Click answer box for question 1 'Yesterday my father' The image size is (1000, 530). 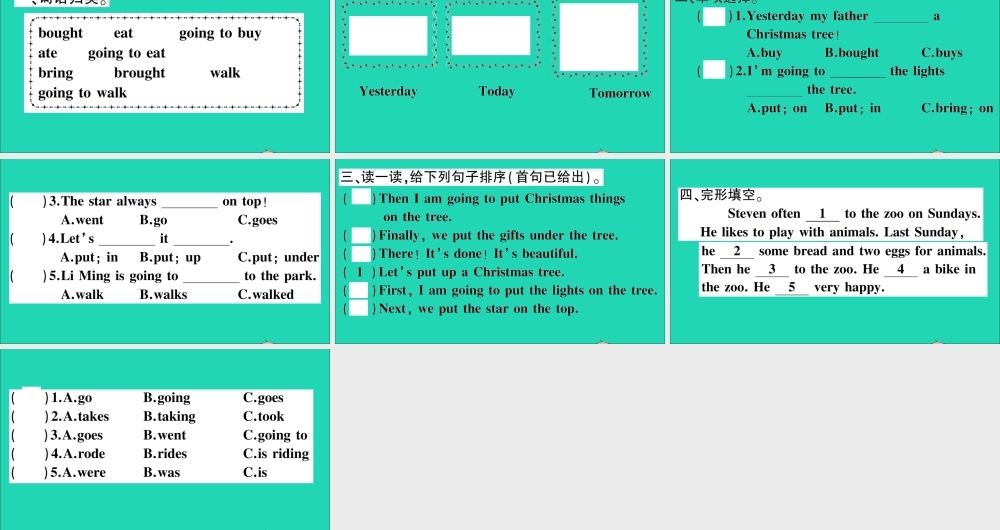point(714,16)
